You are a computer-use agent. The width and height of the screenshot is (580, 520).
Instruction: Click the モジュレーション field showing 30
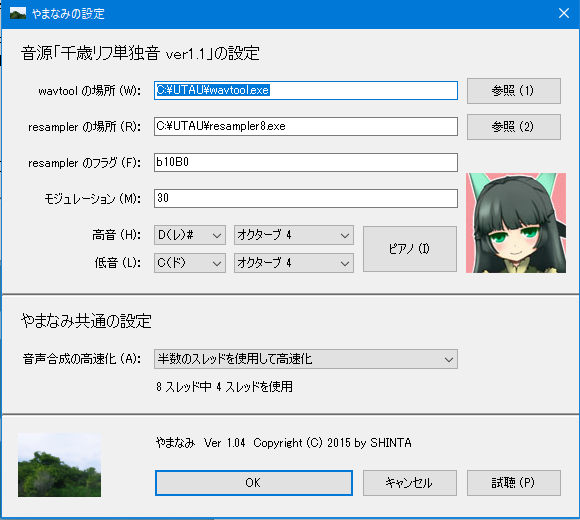306,199
